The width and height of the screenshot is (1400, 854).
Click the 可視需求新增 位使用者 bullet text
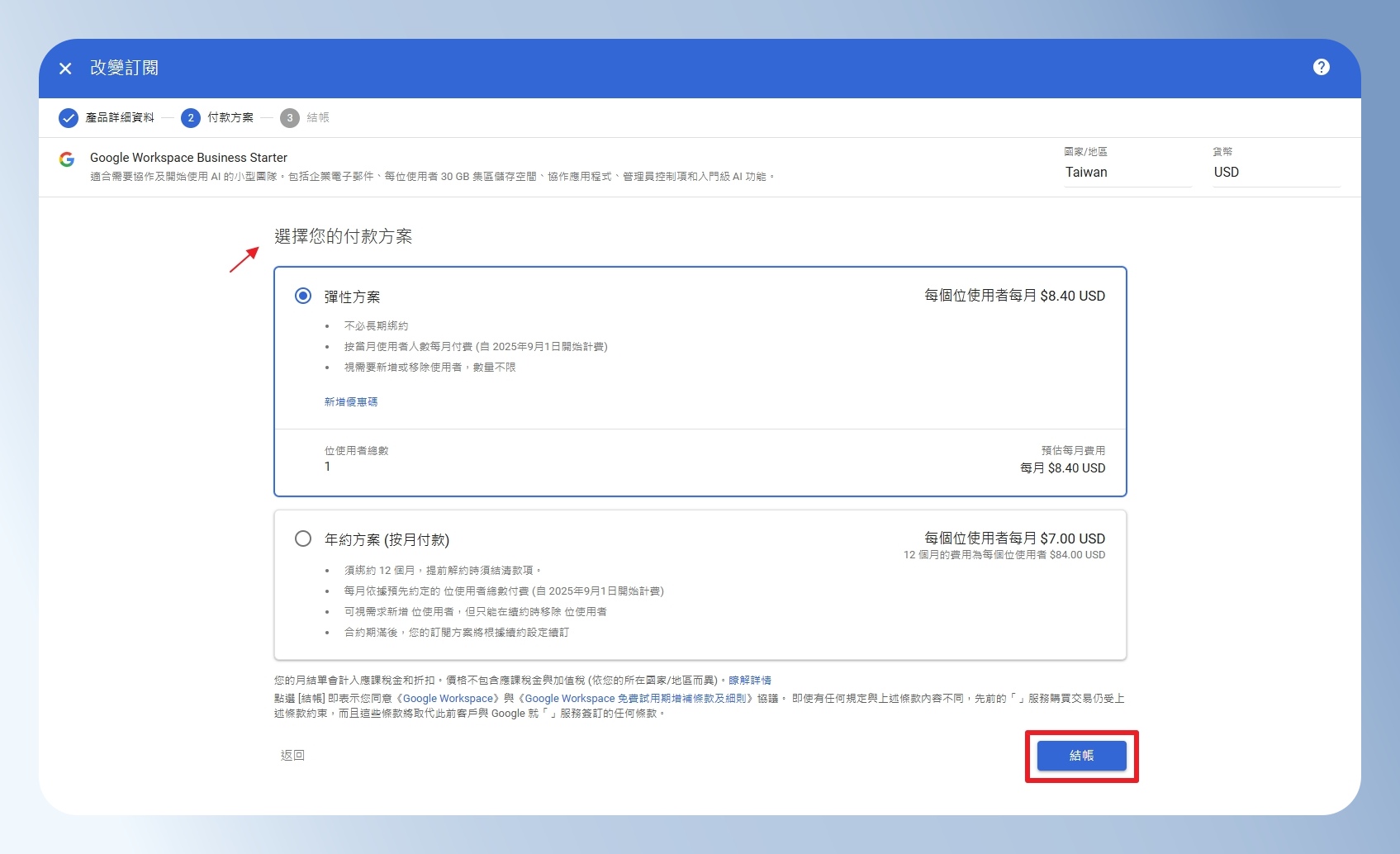coord(476,612)
